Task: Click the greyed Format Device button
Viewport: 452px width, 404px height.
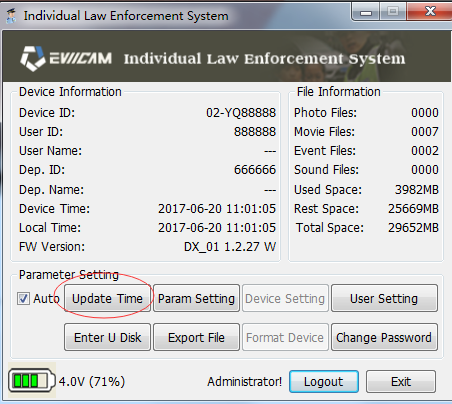Action: click(285, 337)
